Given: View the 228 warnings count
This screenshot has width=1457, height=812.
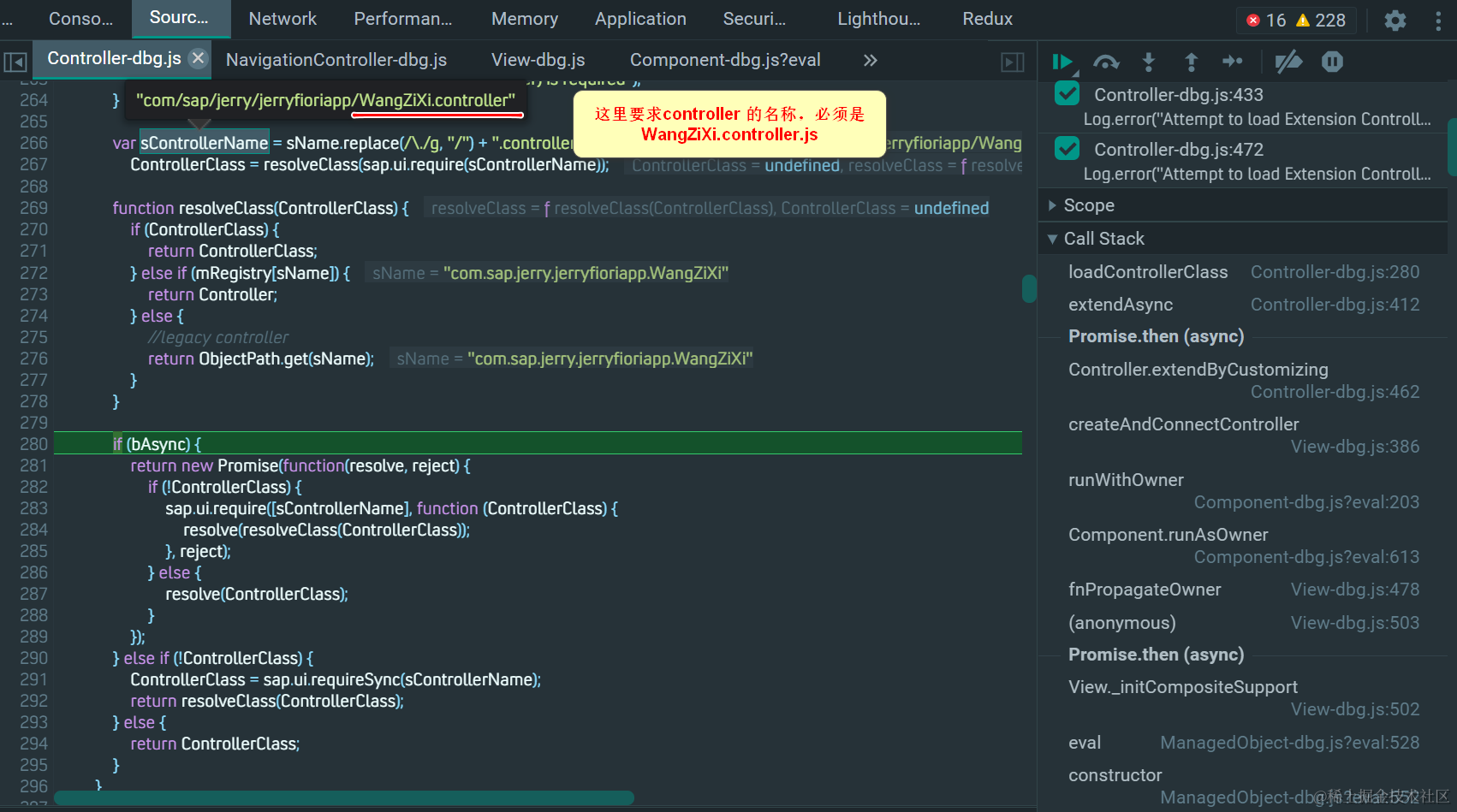Looking at the screenshot, I should point(1321,20).
